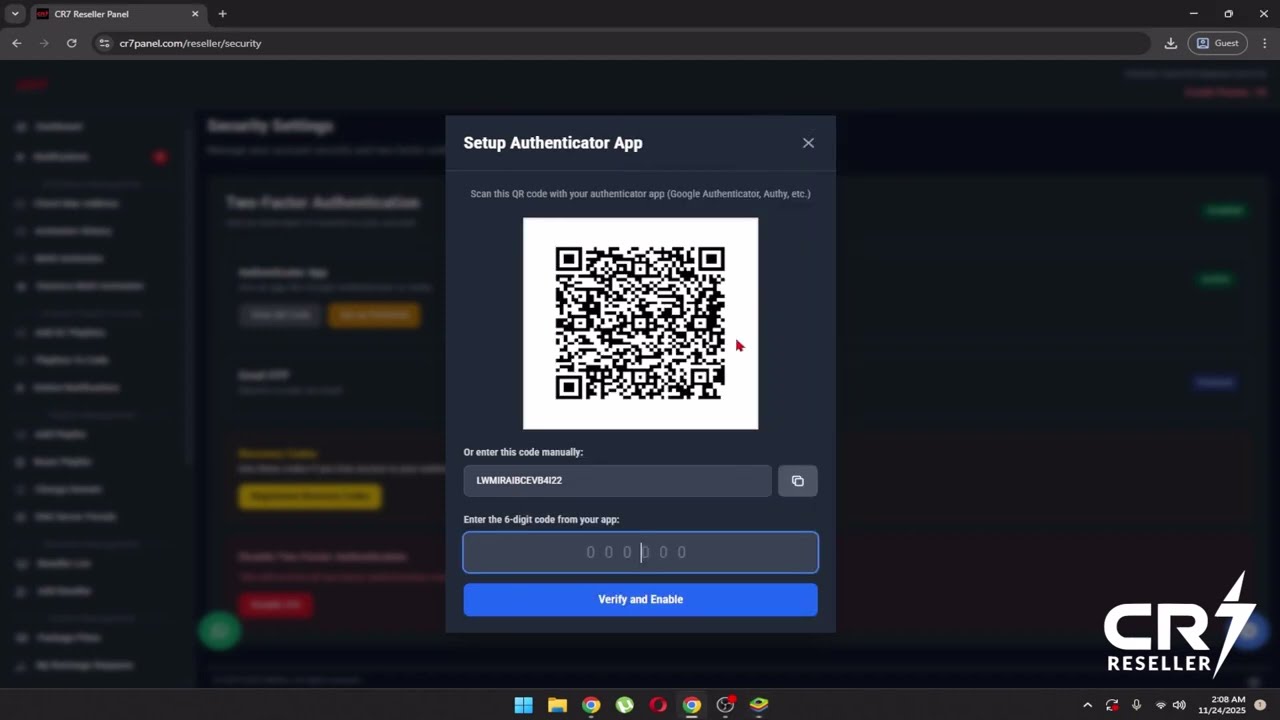This screenshot has width=1280, height=720.
Task: Open volume control in system tray
Action: click(x=1179, y=705)
